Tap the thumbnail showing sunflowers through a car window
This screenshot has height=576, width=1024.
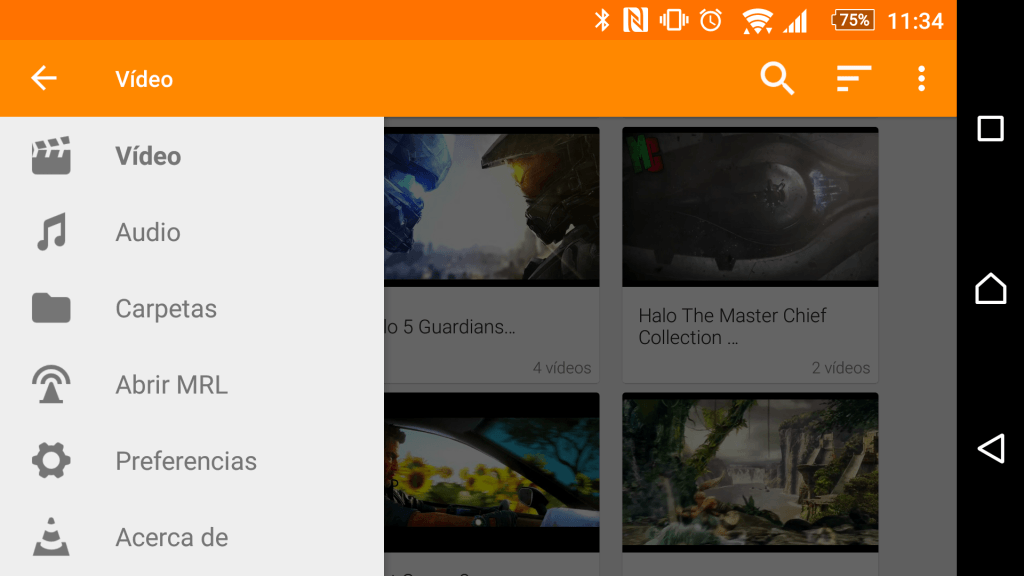pyautogui.click(x=490, y=472)
